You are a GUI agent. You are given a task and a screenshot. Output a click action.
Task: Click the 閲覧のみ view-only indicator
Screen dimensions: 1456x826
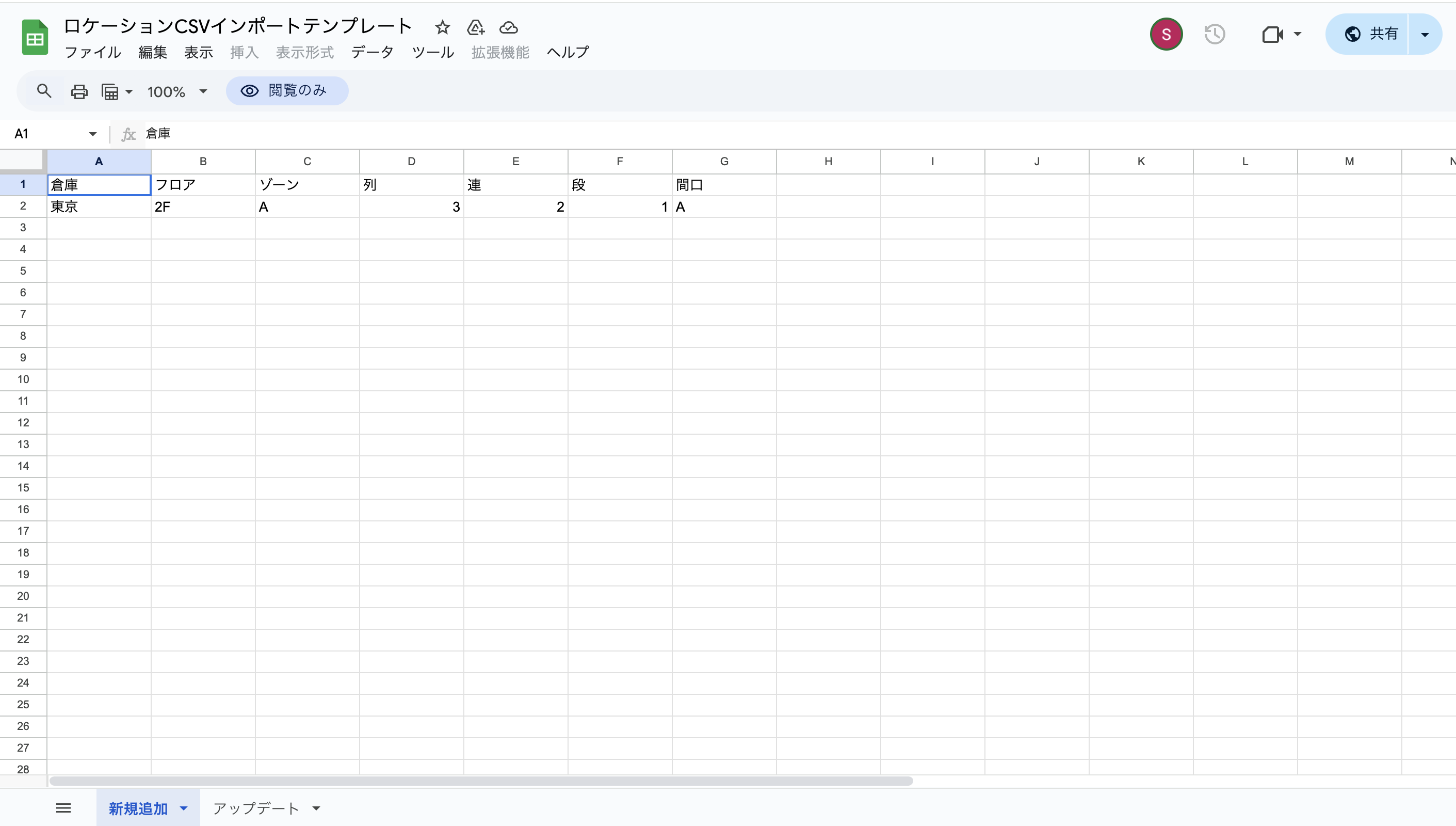tap(287, 91)
